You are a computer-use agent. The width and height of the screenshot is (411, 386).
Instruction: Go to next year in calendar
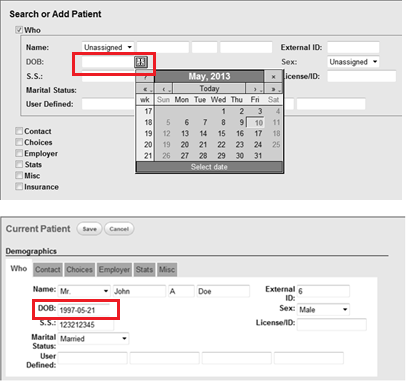tap(274, 89)
